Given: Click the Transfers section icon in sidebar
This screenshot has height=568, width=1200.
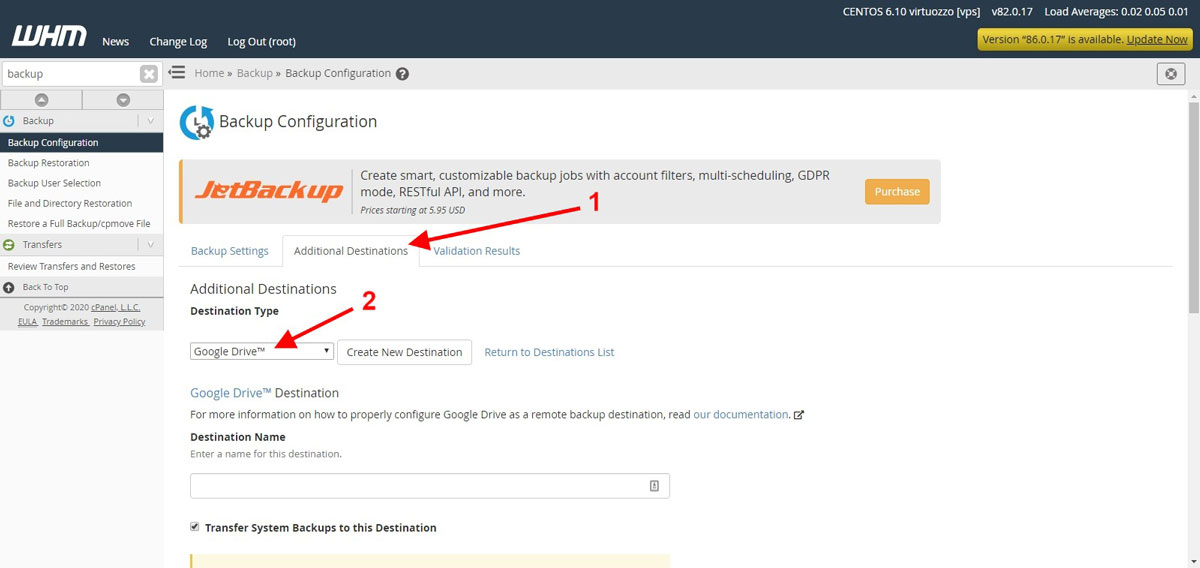Looking at the screenshot, I should pos(9,245).
